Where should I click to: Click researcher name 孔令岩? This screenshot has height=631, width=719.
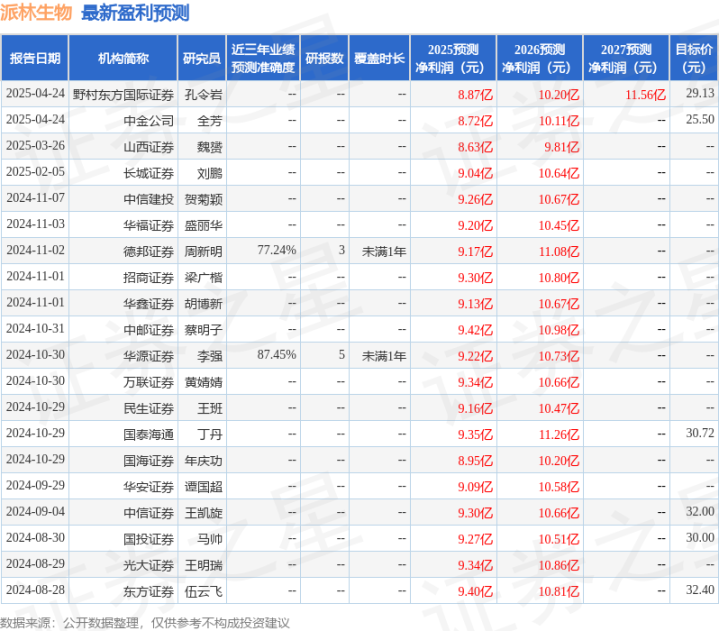click(203, 94)
